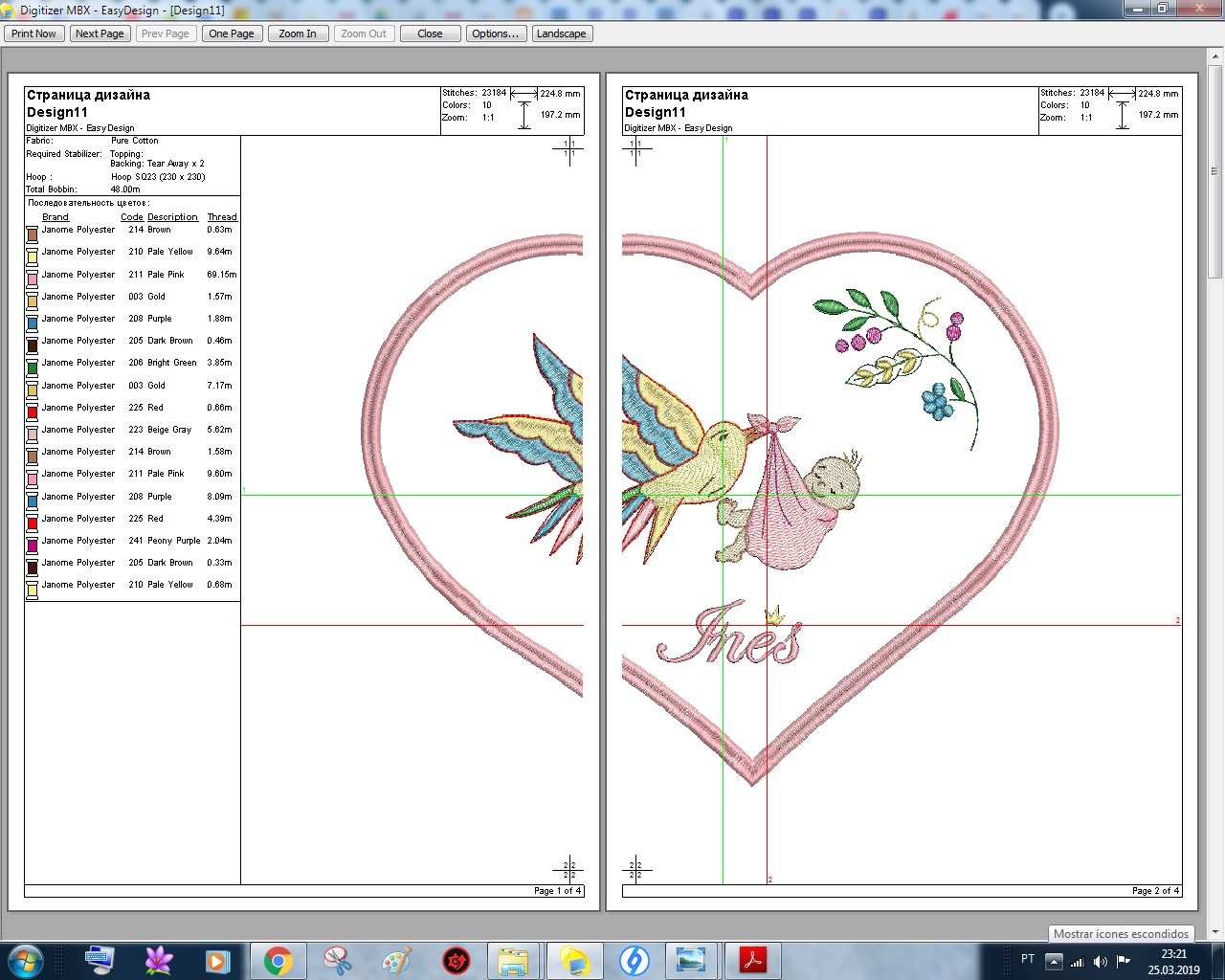Screen dimensions: 1225x980
Task: Launch Paint from the taskbar palette icon
Action: click(396, 960)
